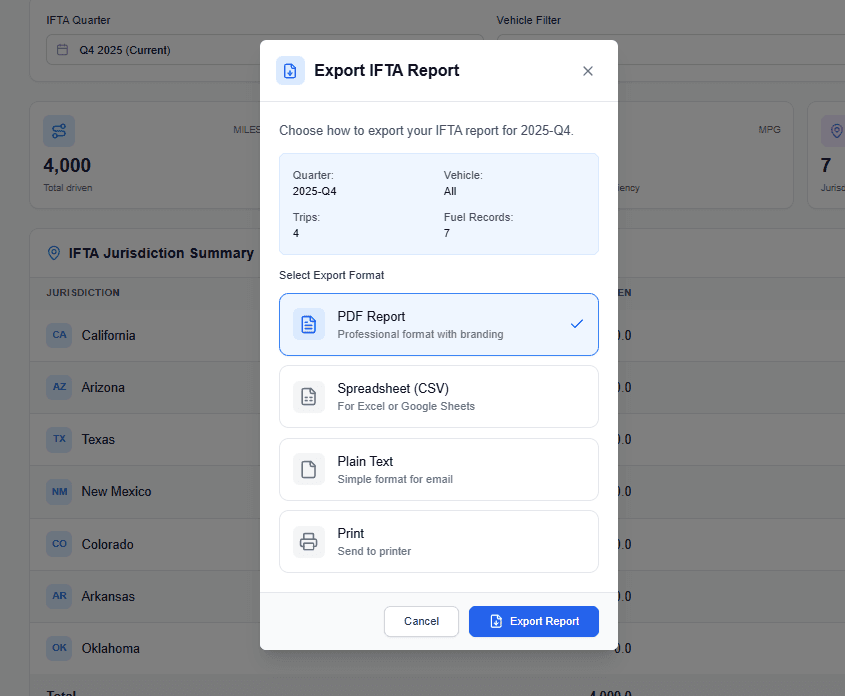Click the download icon in the dialog header
This screenshot has height=696, width=845.
pos(290,70)
